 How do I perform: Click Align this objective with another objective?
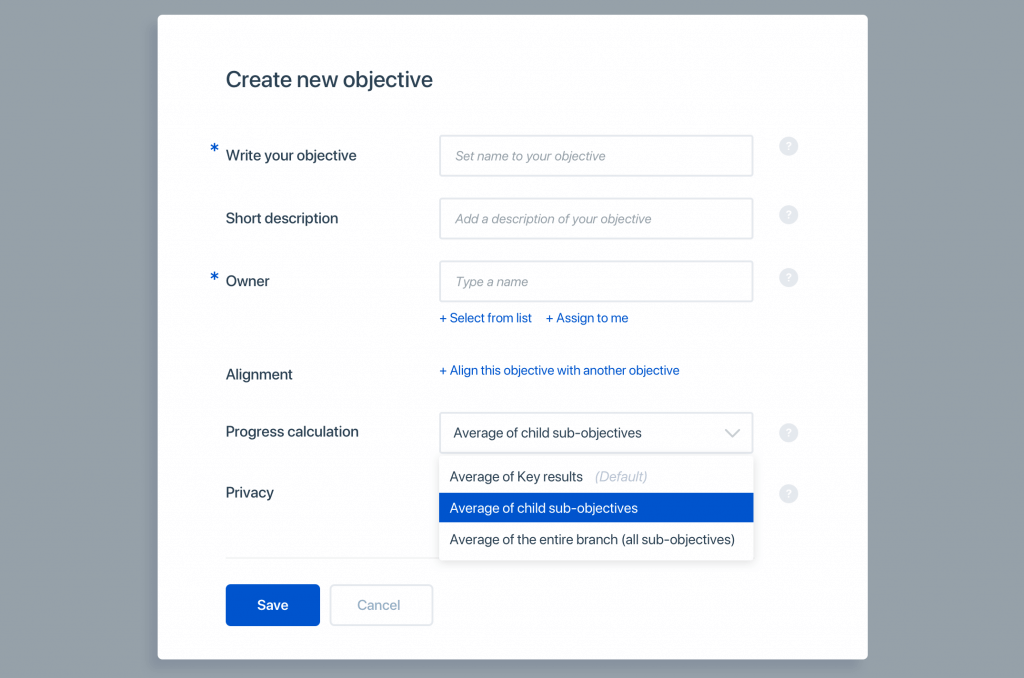click(x=559, y=370)
